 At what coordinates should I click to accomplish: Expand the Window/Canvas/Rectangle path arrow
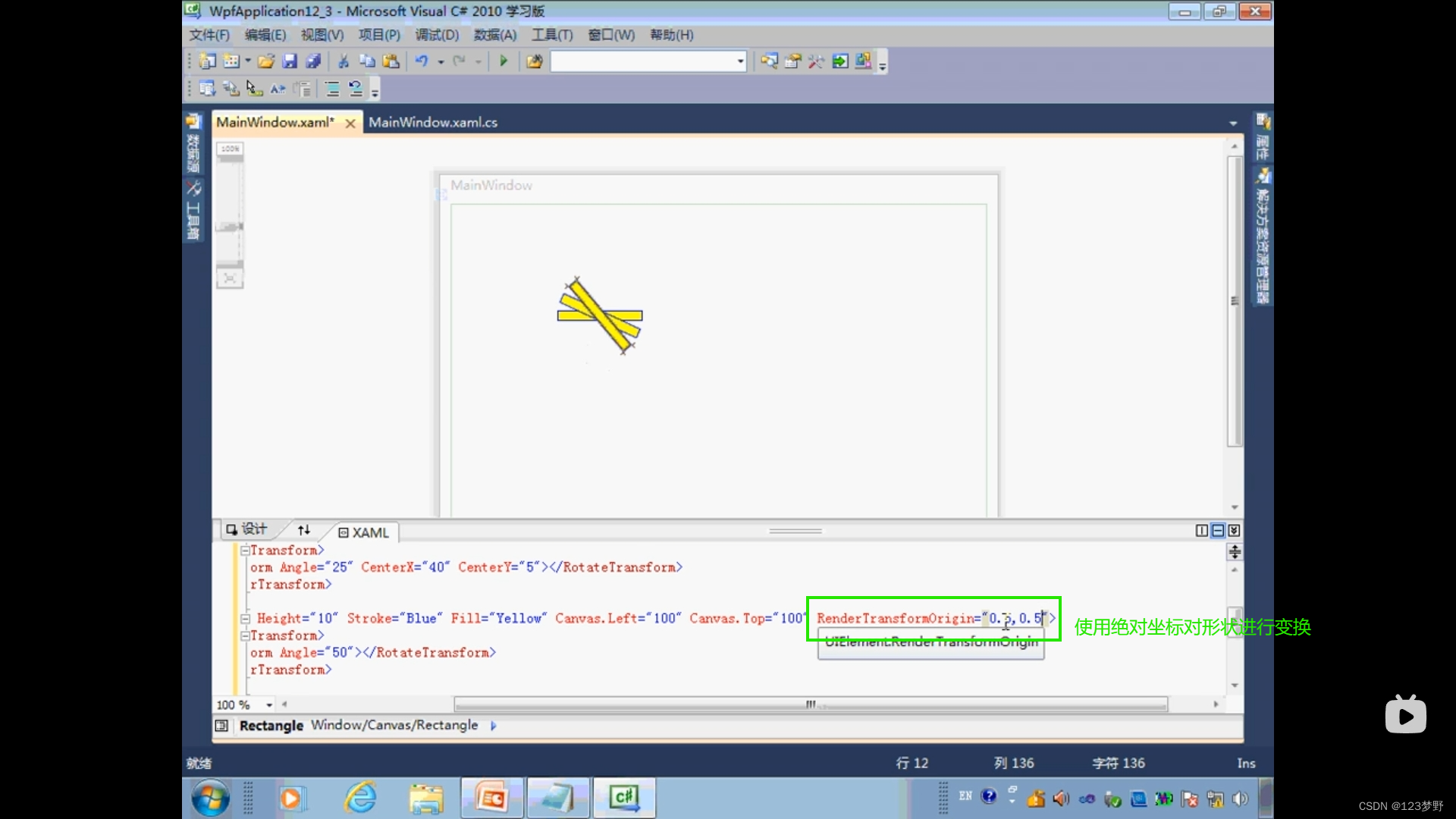[493, 726]
